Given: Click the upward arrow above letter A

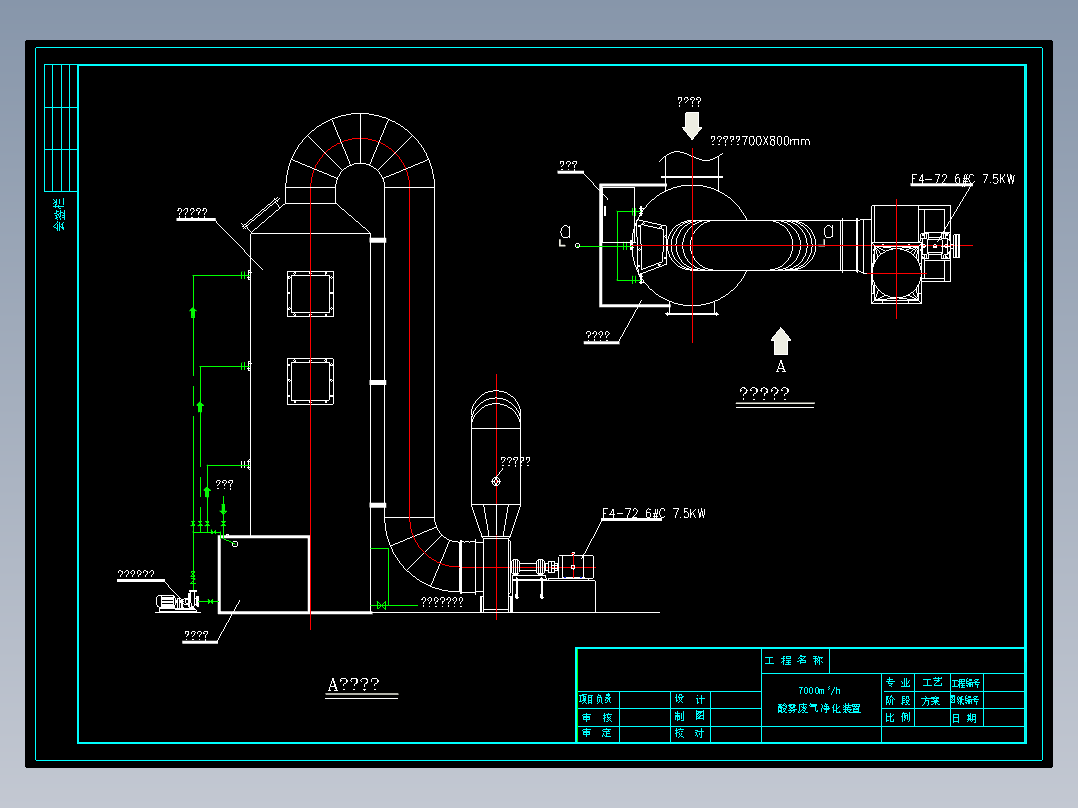Looking at the screenshot, I should click(781, 341).
